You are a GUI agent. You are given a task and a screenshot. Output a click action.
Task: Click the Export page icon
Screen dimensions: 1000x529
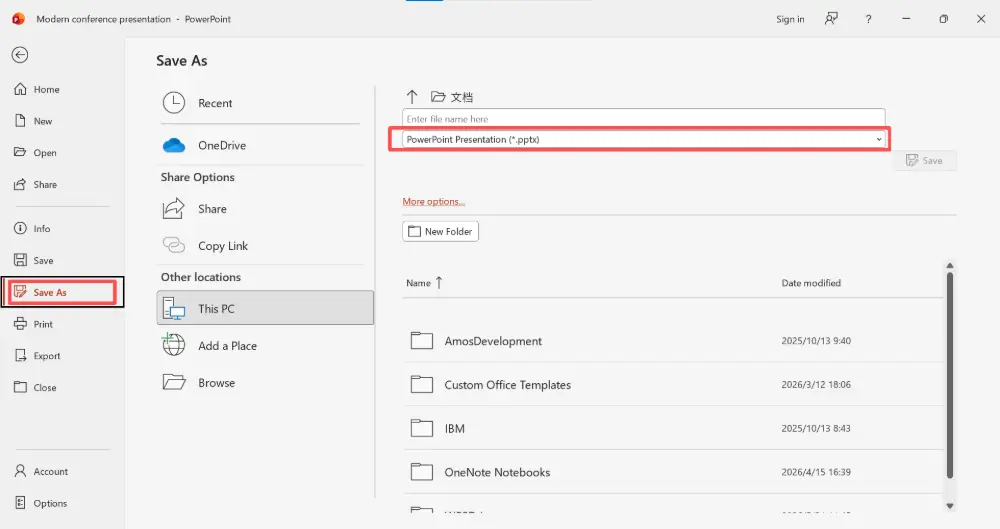(20, 355)
